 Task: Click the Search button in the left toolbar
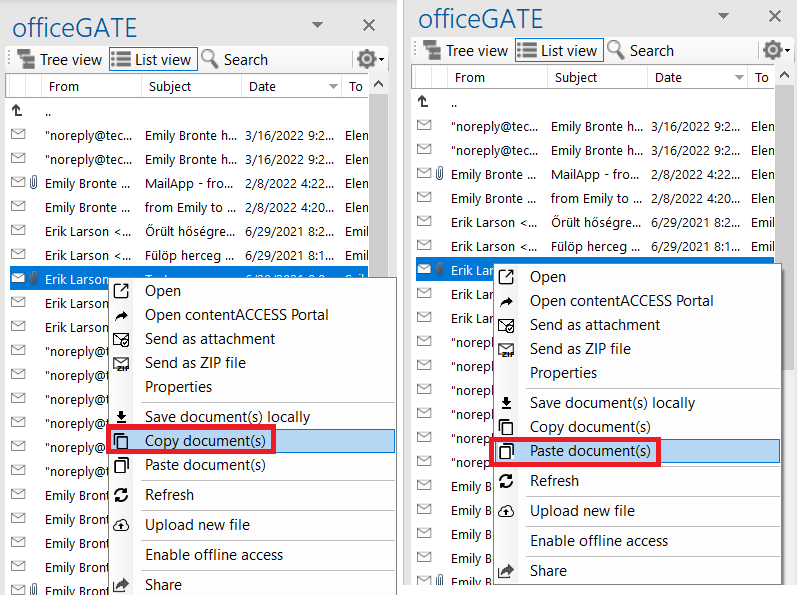pyautogui.click(x=234, y=60)
